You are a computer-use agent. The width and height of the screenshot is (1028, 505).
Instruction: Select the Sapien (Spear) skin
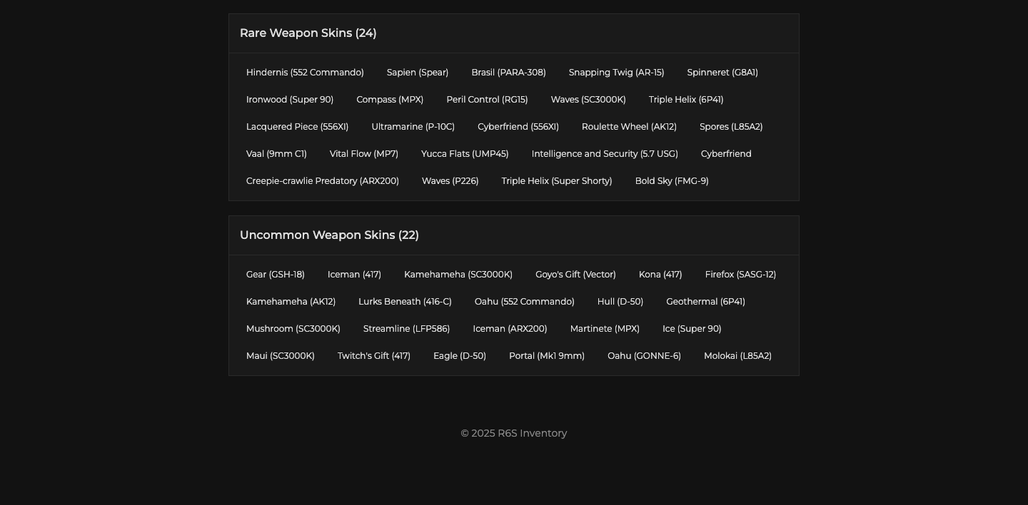418,73
